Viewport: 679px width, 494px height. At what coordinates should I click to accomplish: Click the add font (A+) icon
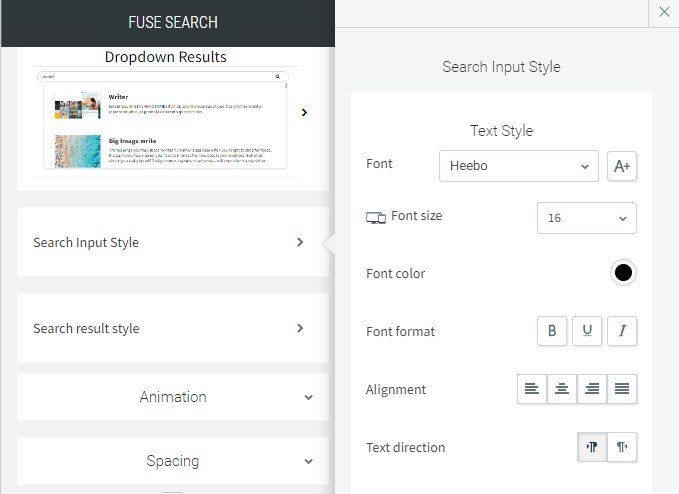click(x=622, y=166)
